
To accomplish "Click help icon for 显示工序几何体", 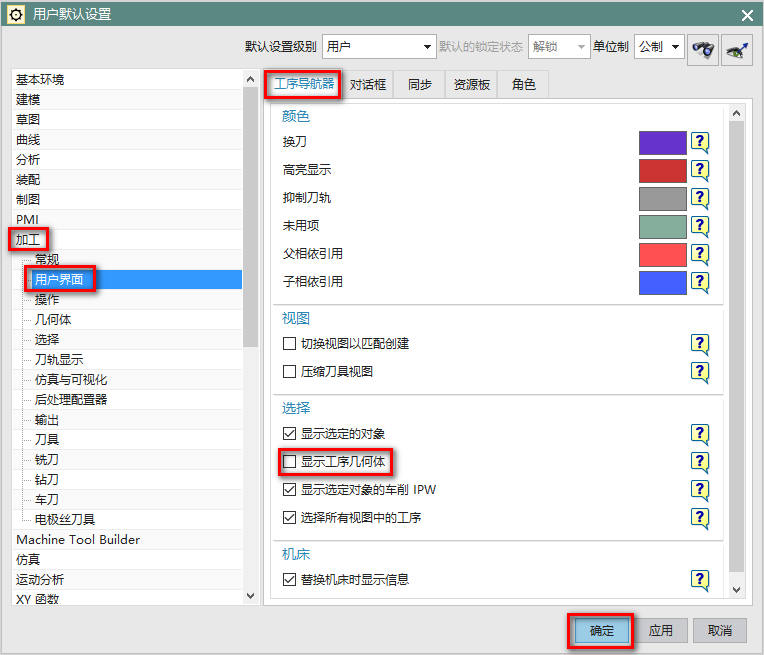I will (x=700, y=462).
